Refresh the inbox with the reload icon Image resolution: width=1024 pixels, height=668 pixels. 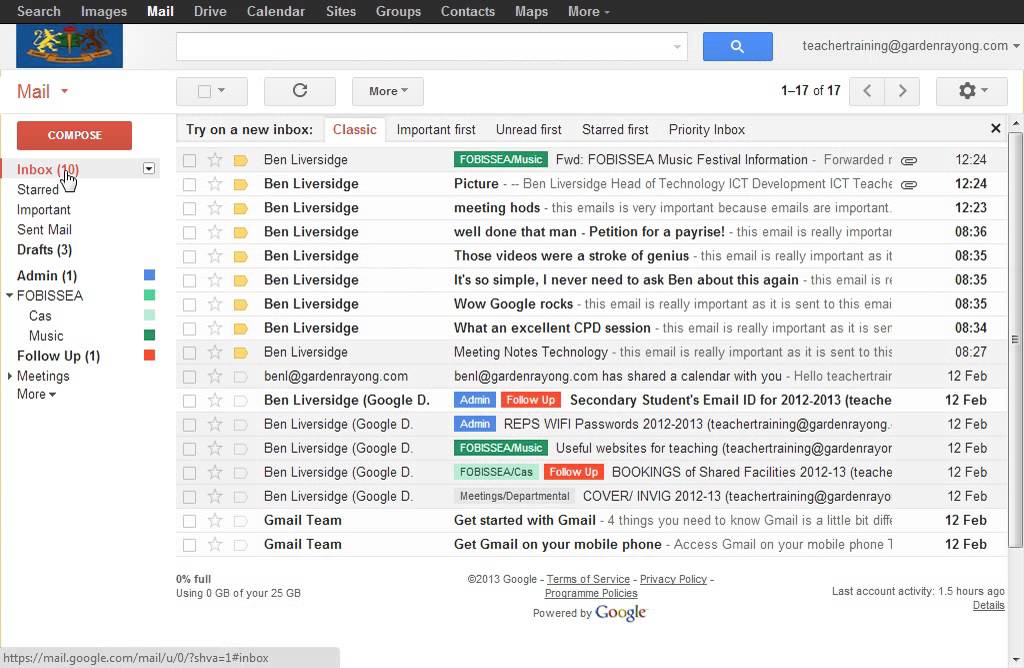coord(300,91)
